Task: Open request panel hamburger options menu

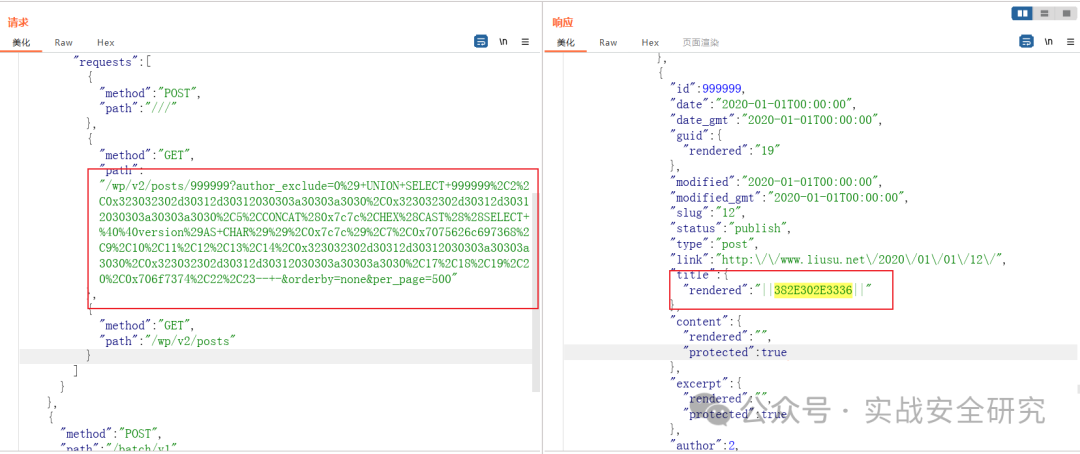Action: [x=526, y=41]
